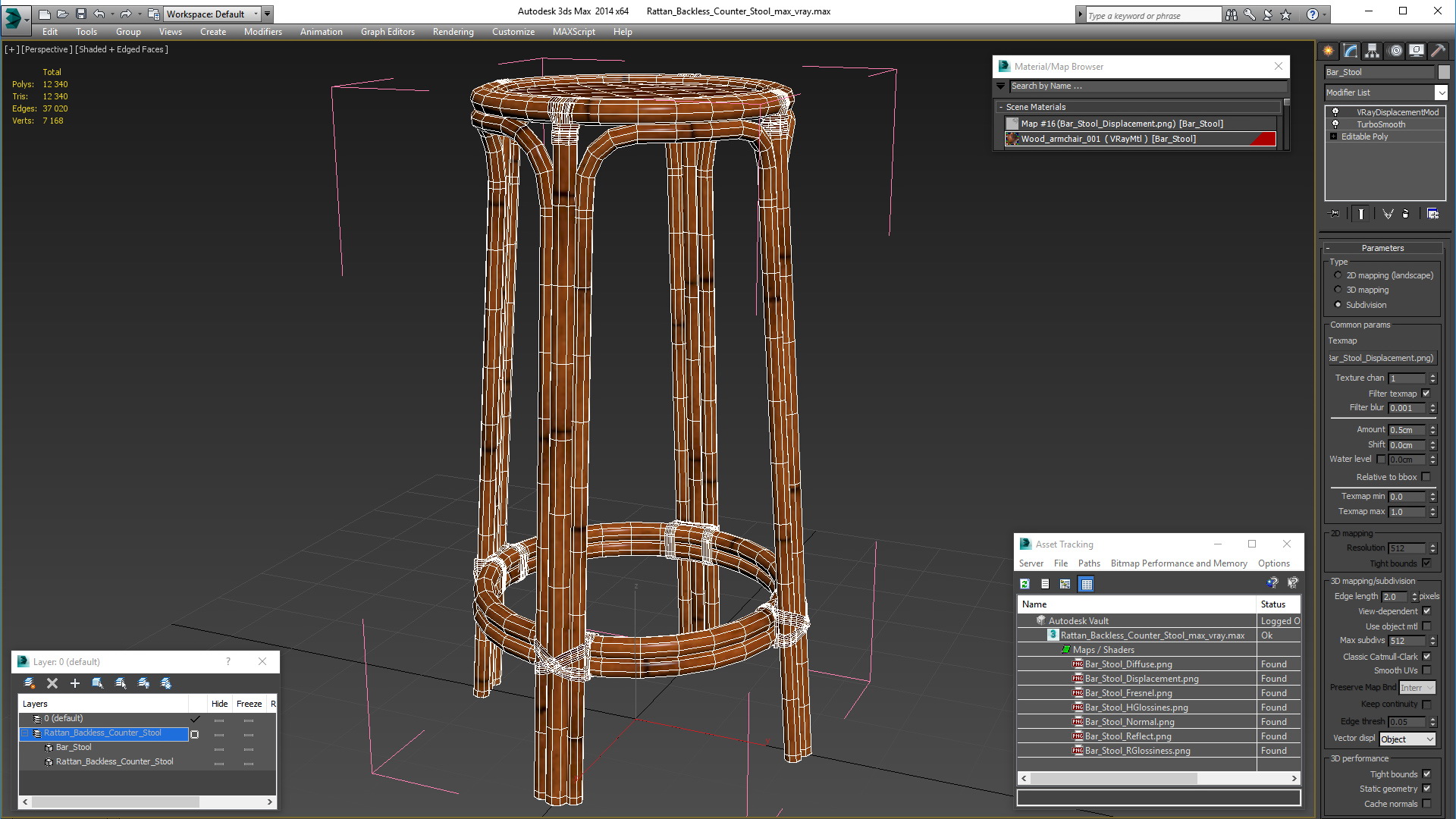1456x819 pixels.
Task: Collapse Rattan_Backless_Counter_Stool layer tree
Action: click(x=24, y=733)
